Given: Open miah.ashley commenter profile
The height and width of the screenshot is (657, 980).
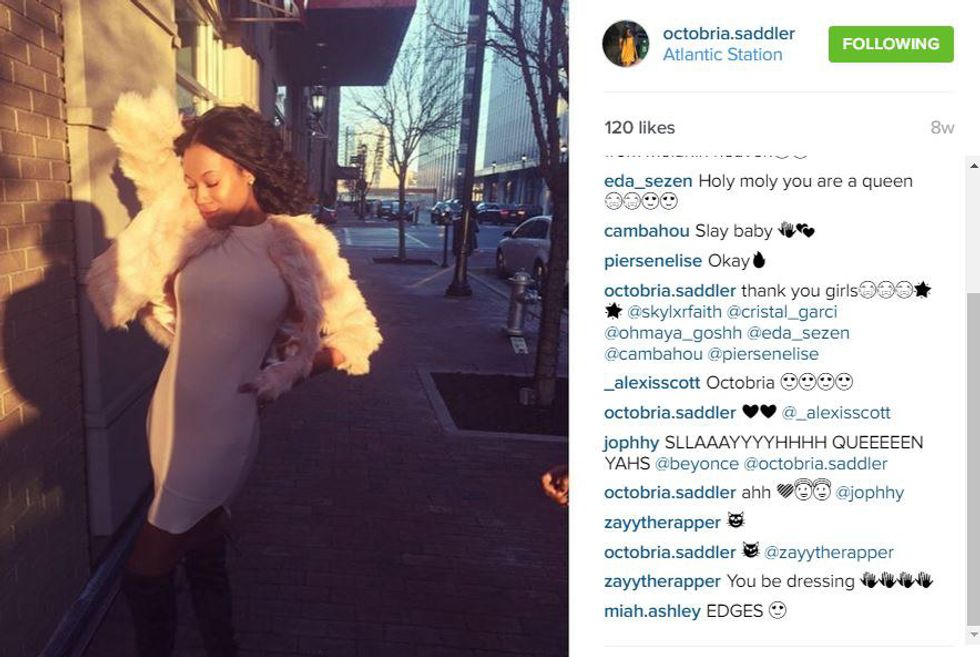Looking at the screenshot, I should point(652,611).
